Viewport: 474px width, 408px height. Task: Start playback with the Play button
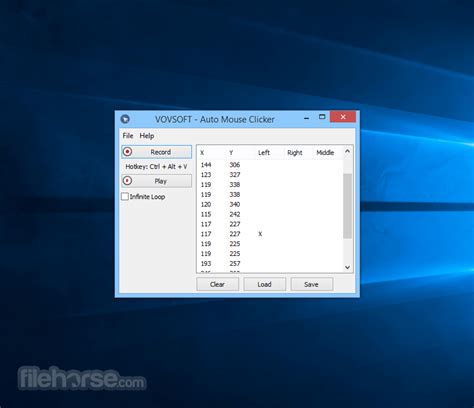point(157,181)
